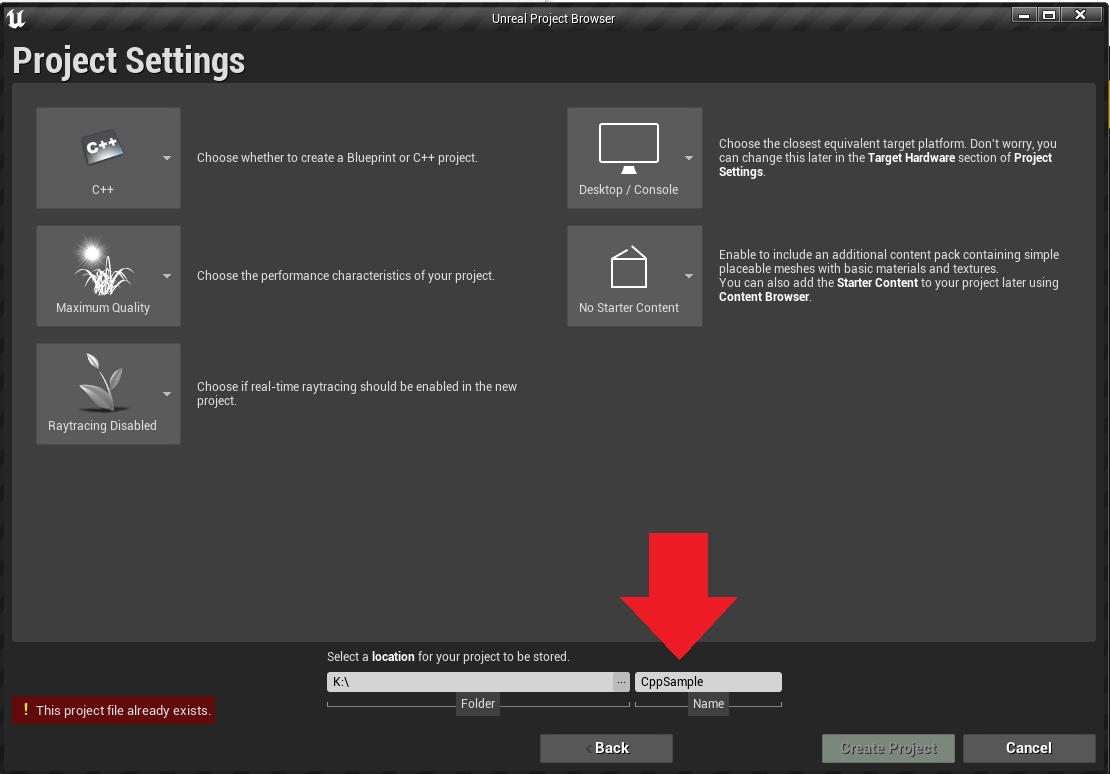Viewport: 1110px width, 774px height.
Task: Click the real-time raytracing description text
Action: [357, 394]
